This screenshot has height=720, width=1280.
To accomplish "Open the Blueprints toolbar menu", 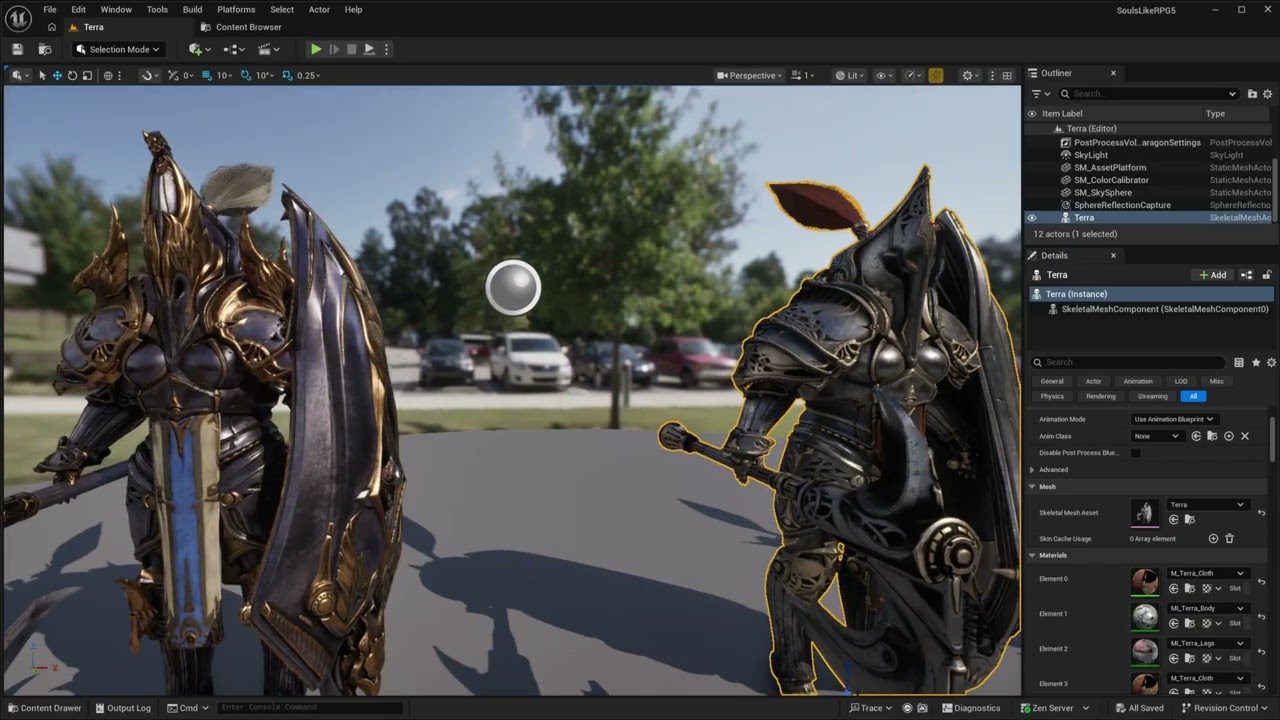I will coord(234,49).
